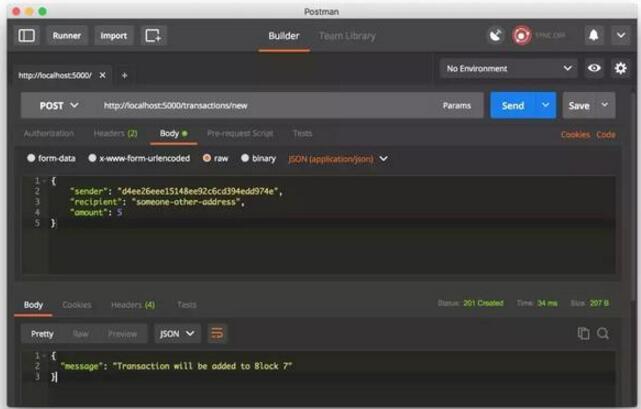Expand the No Environment selector
Viewport: 641px width, 409px height.
[x=509, y=69]
